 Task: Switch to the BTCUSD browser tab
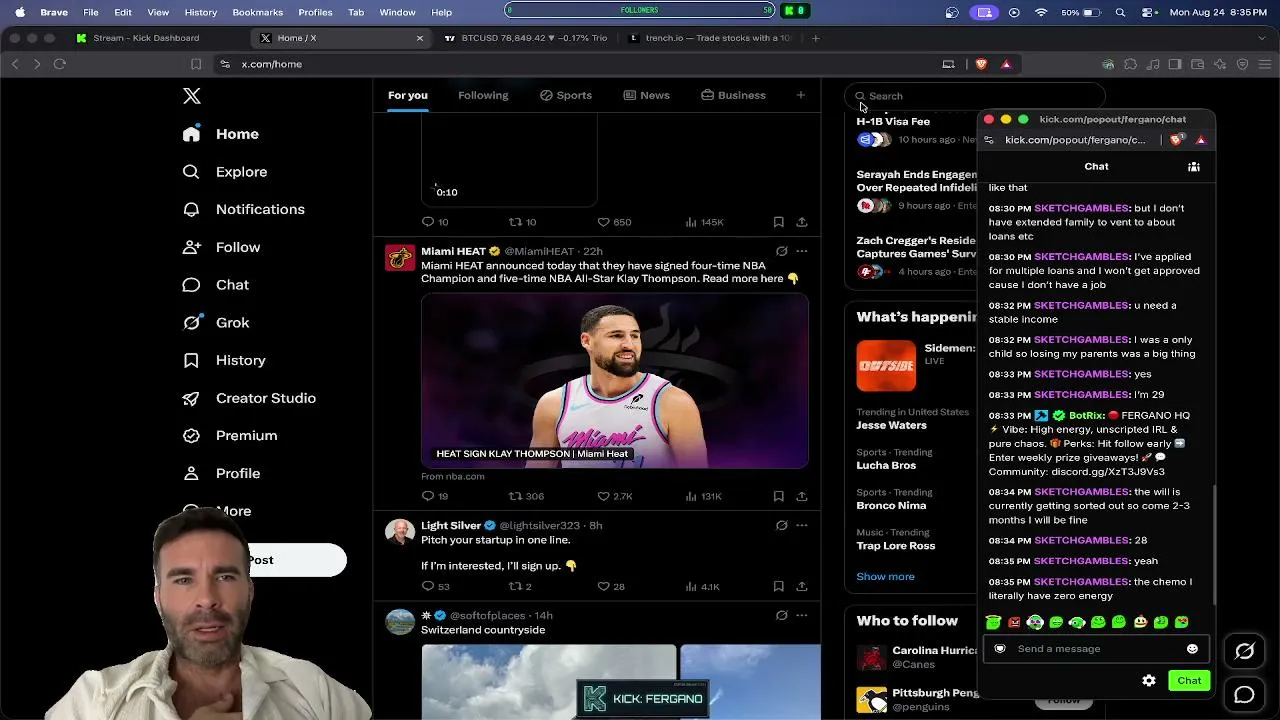(525, 38)
